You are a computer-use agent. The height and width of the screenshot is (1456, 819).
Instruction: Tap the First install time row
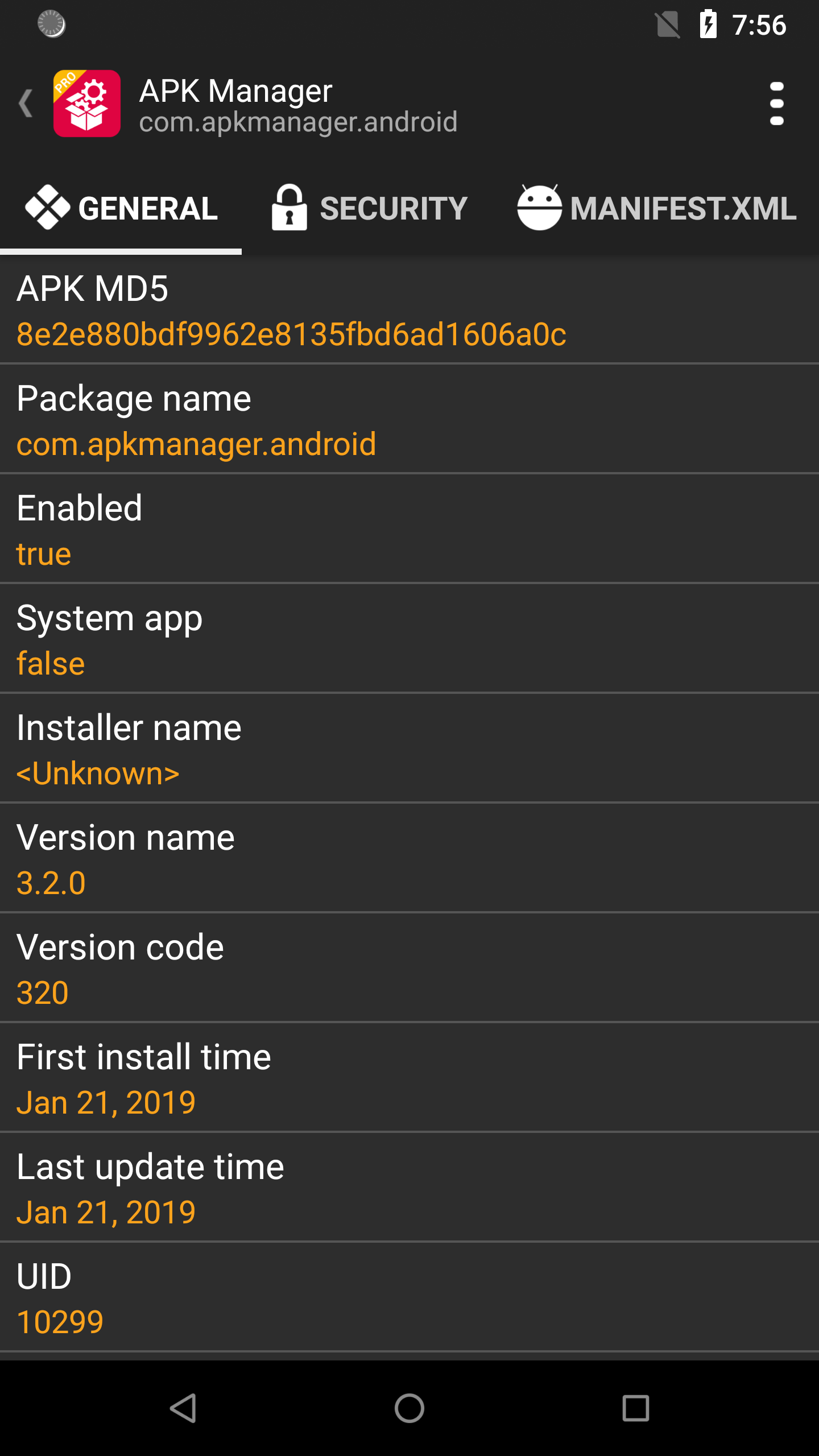[x=409, y=1078]
